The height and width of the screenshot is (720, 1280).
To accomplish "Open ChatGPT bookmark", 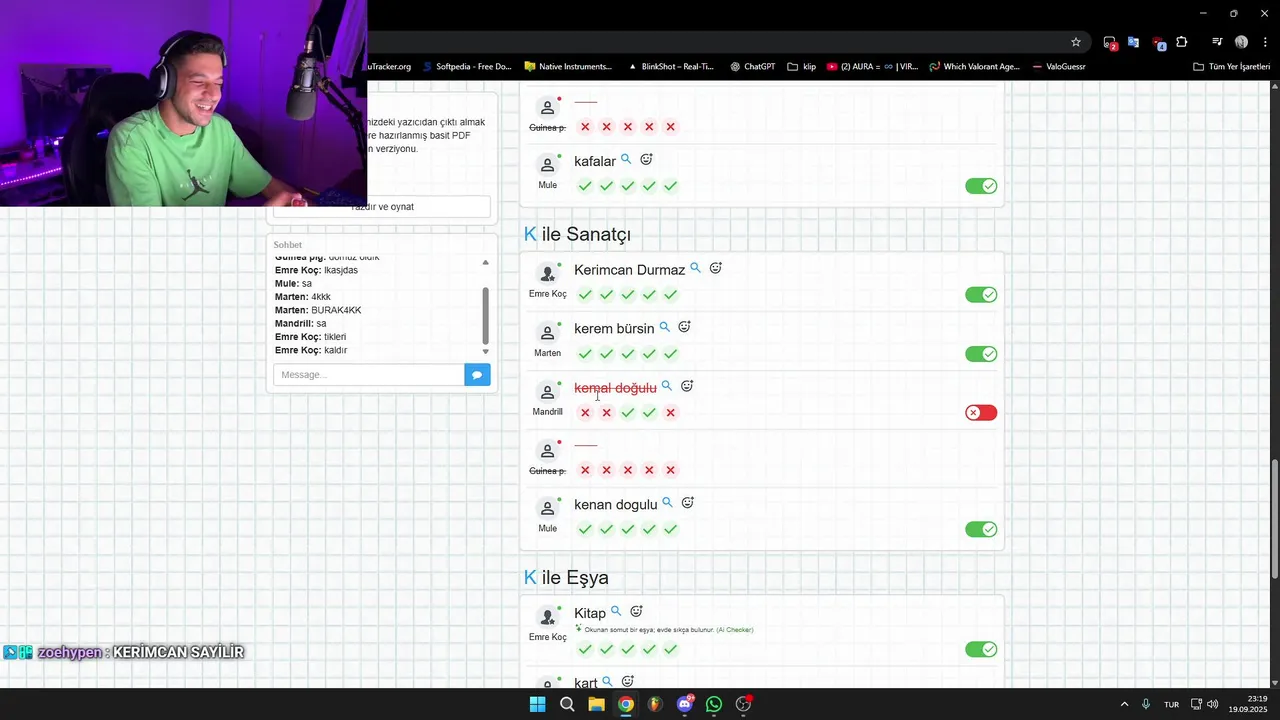I will tap(752, 67).
